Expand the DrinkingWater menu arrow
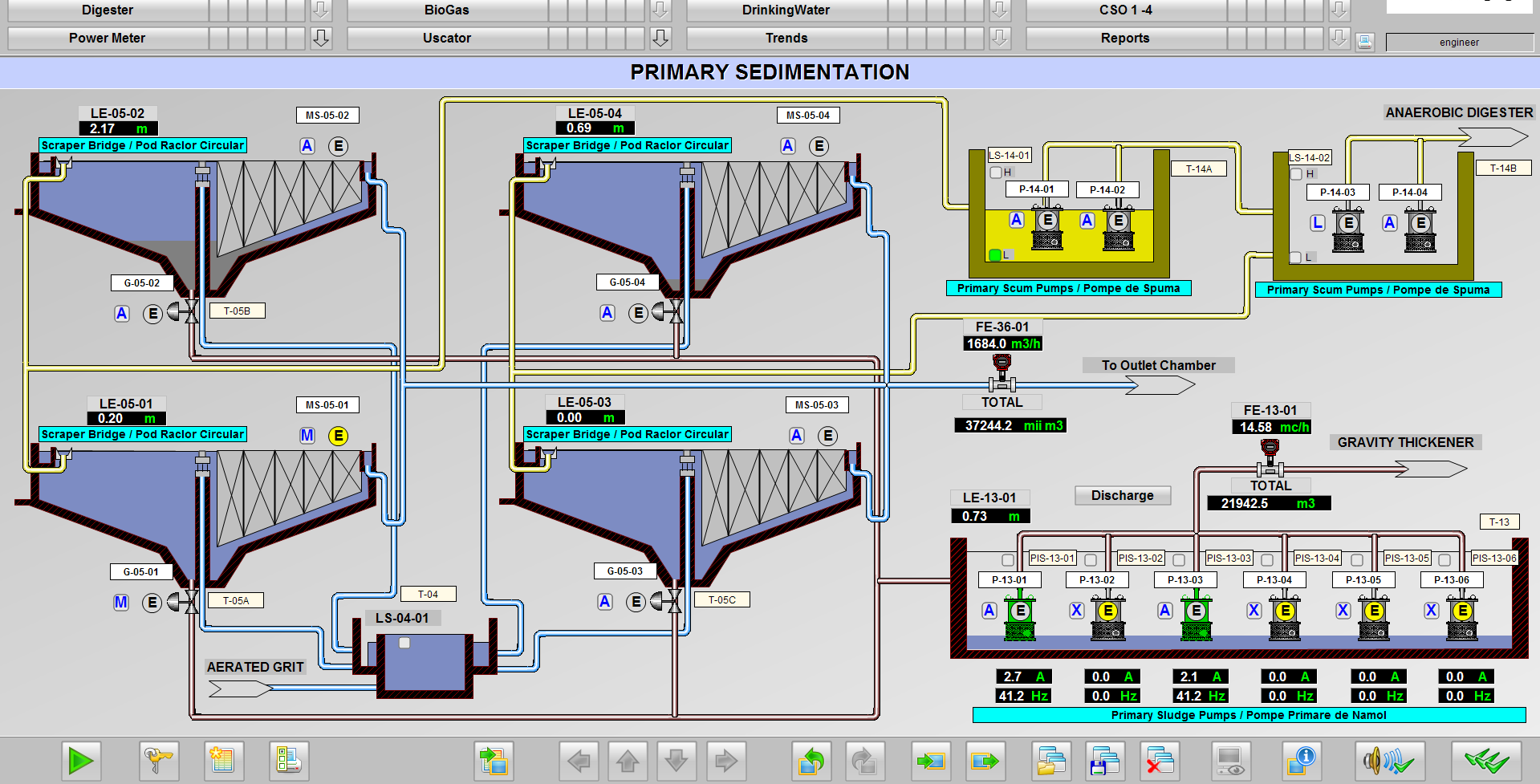The width and height of the screenshot is (1540, 784). [x=999, y=10]
